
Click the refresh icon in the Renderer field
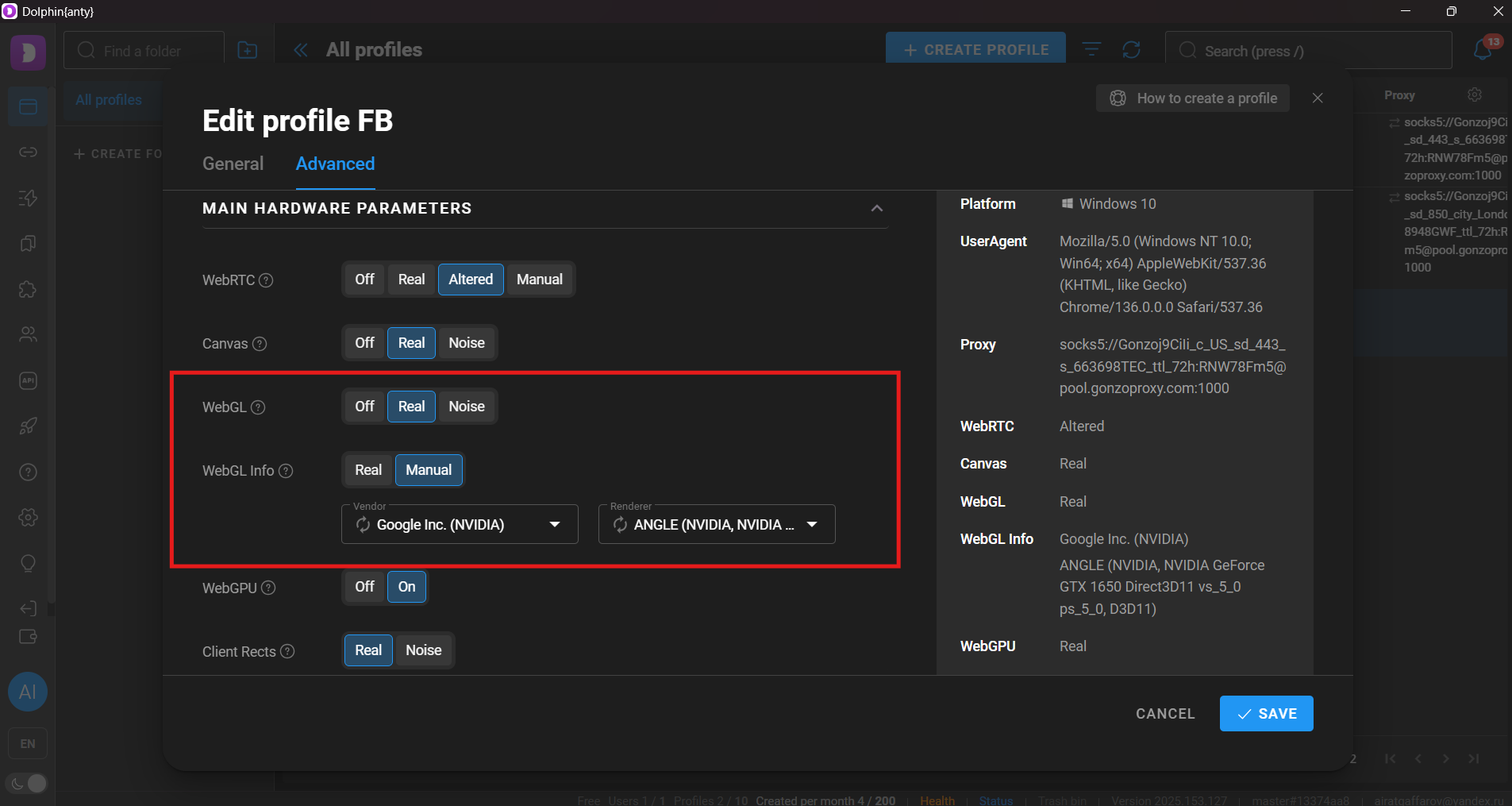tap(620, 525)
